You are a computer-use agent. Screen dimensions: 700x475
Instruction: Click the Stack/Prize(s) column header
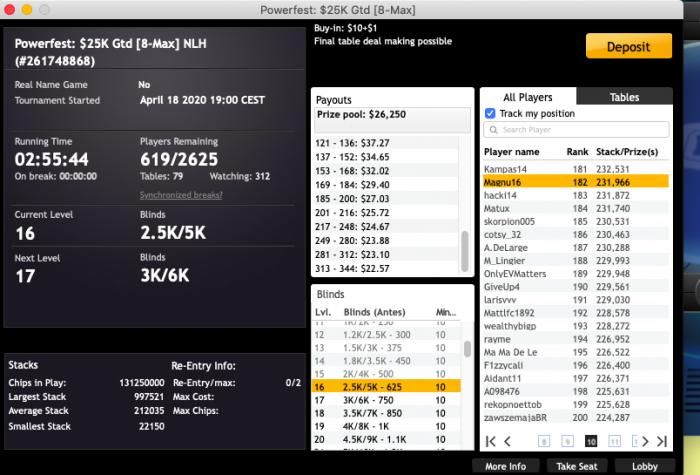coord(627,152)
